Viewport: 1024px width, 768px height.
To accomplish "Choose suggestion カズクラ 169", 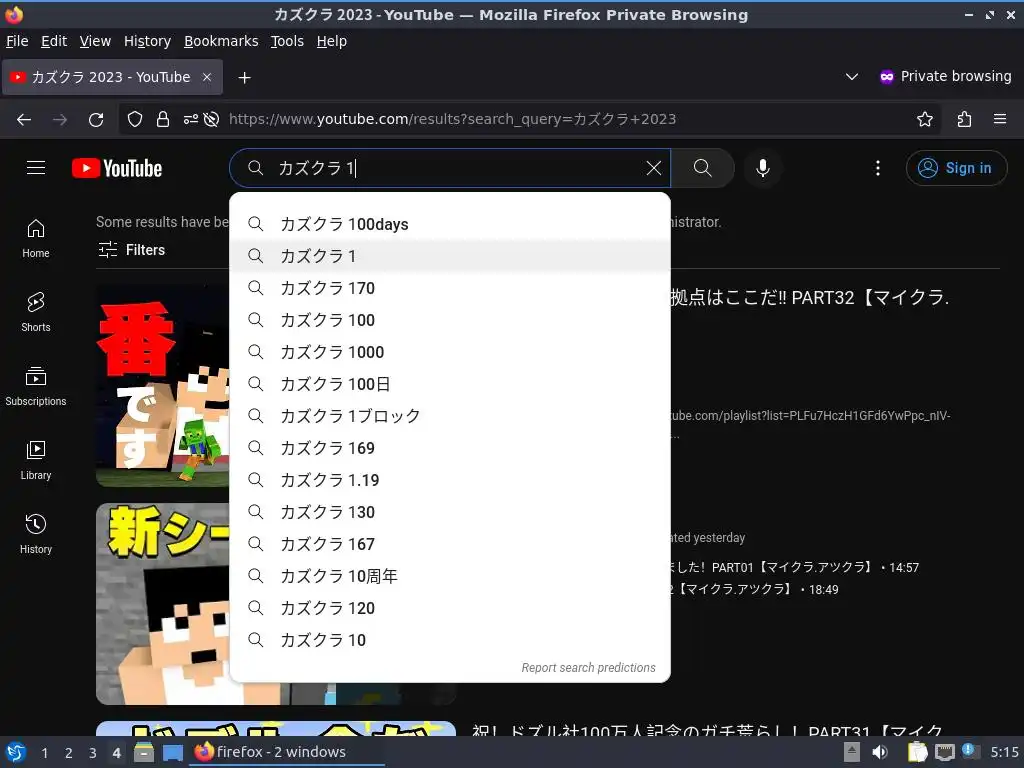I will (x=450, y=448).
